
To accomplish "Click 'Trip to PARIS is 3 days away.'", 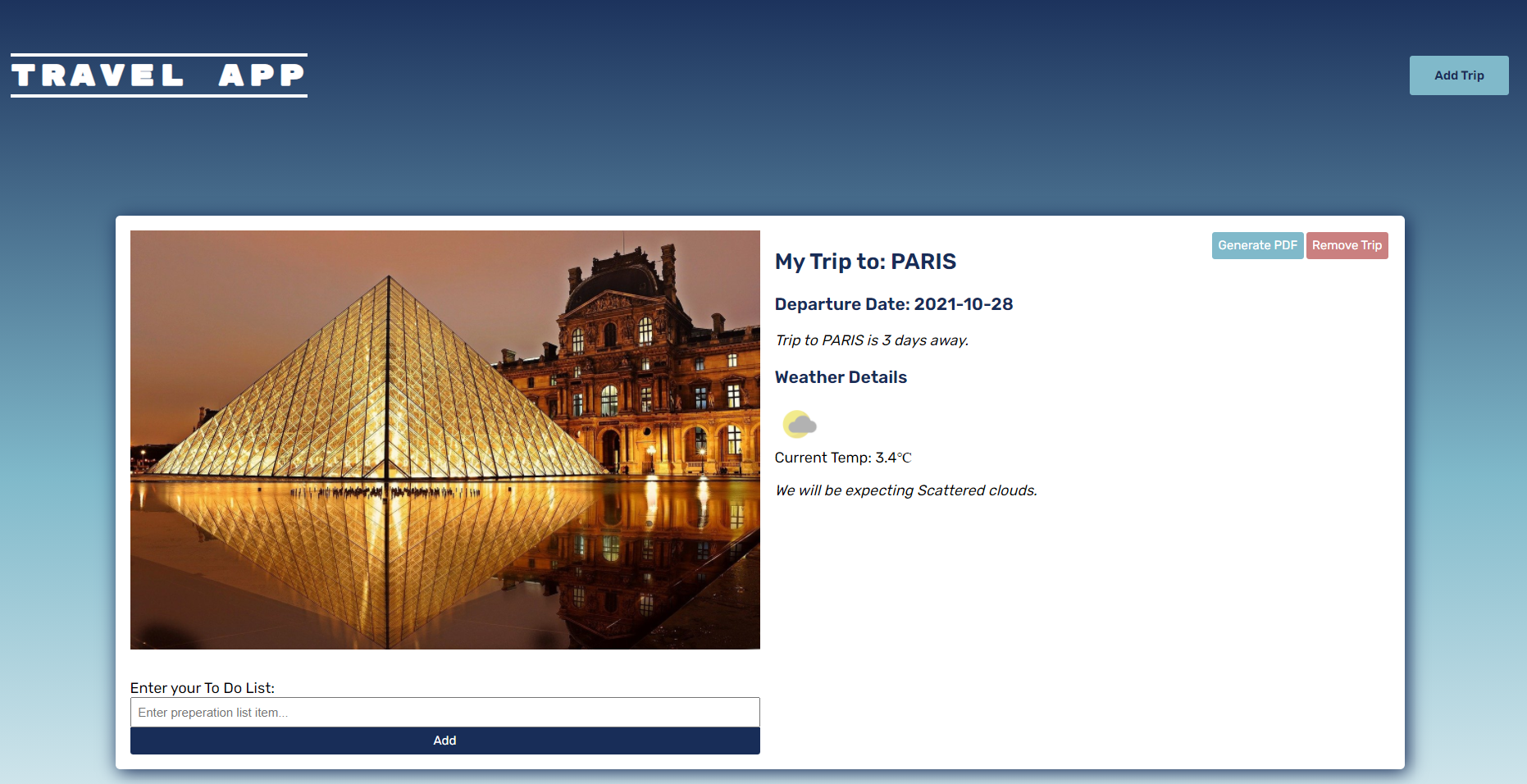I will point(872,340).
